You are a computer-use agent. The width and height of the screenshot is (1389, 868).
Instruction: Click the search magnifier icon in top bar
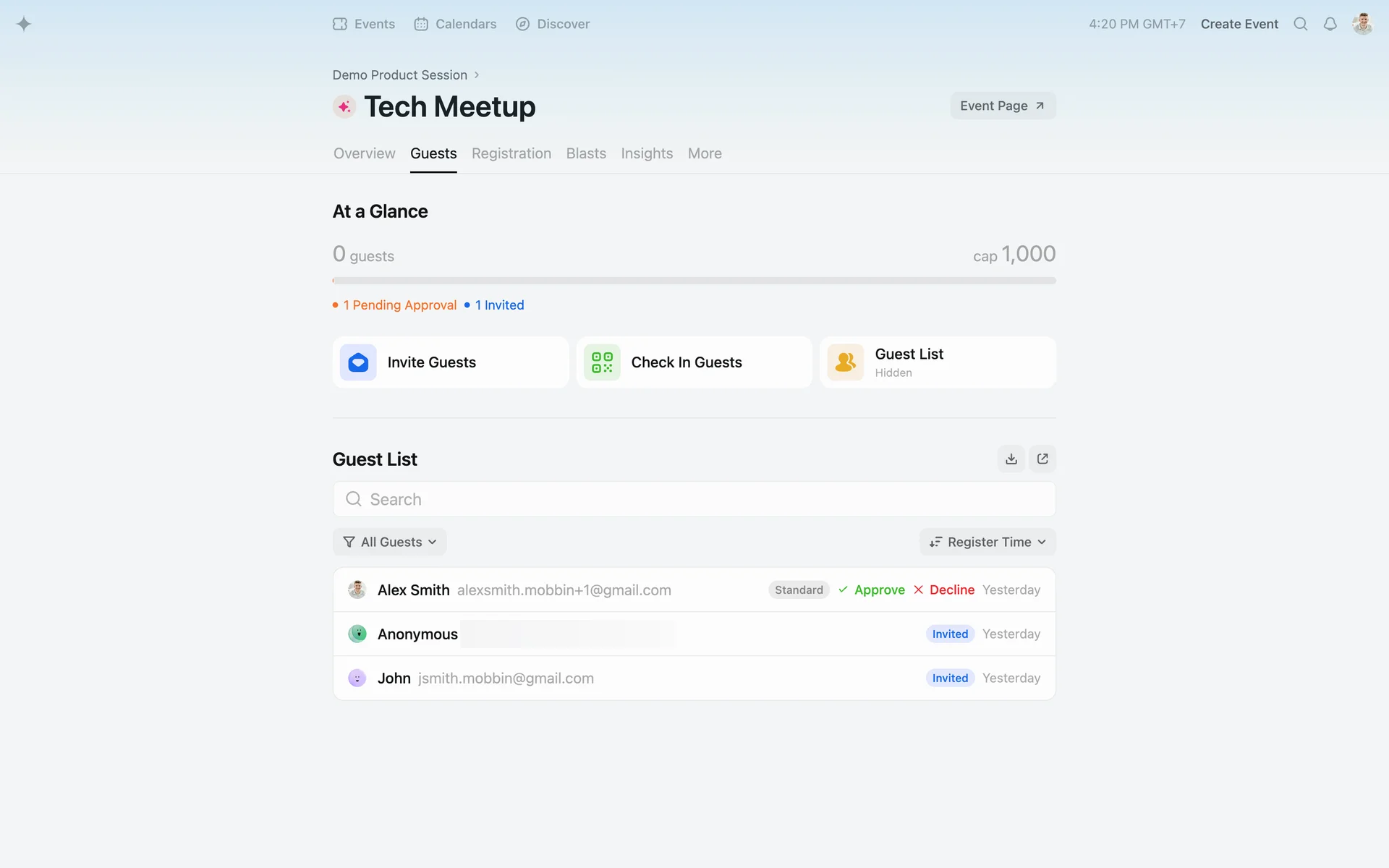(1300, 24)
